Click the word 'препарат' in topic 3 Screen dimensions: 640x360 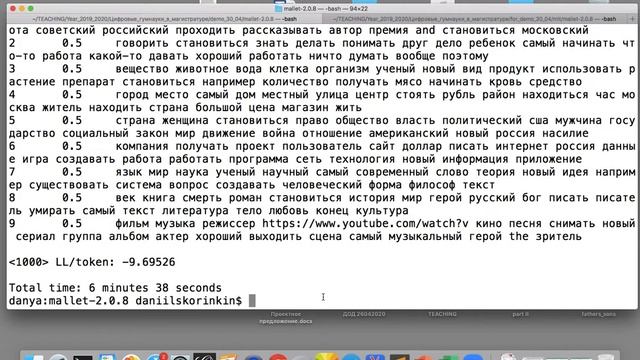click(x=89, y=82)
